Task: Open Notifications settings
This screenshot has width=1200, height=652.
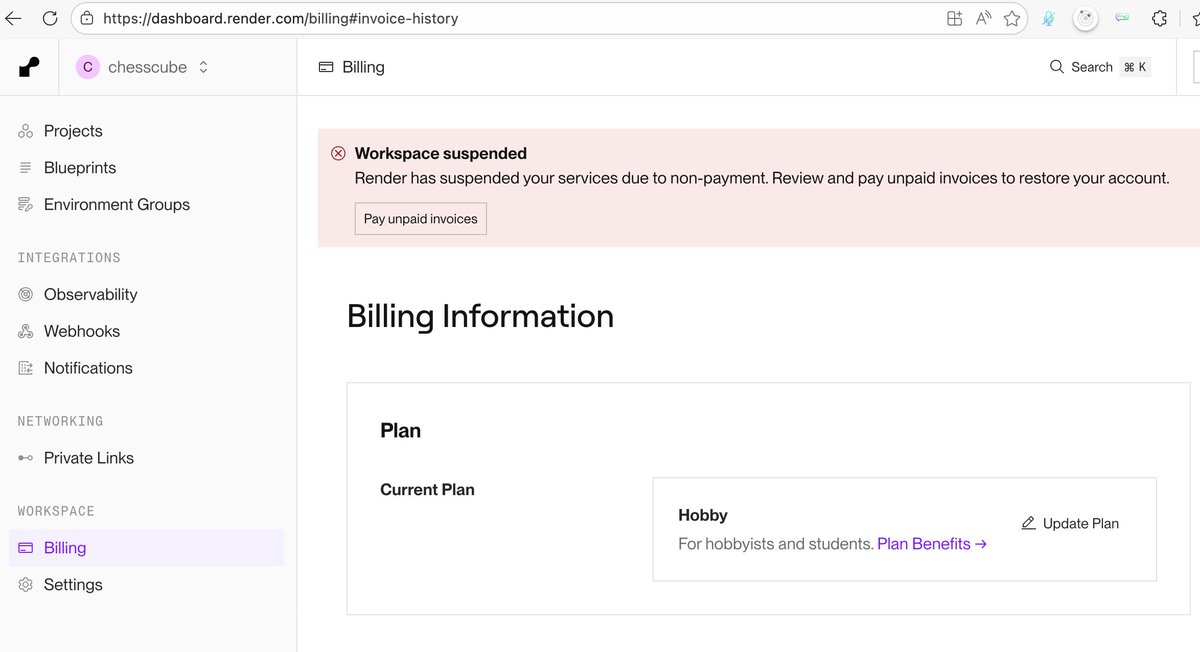Action: 88,368
